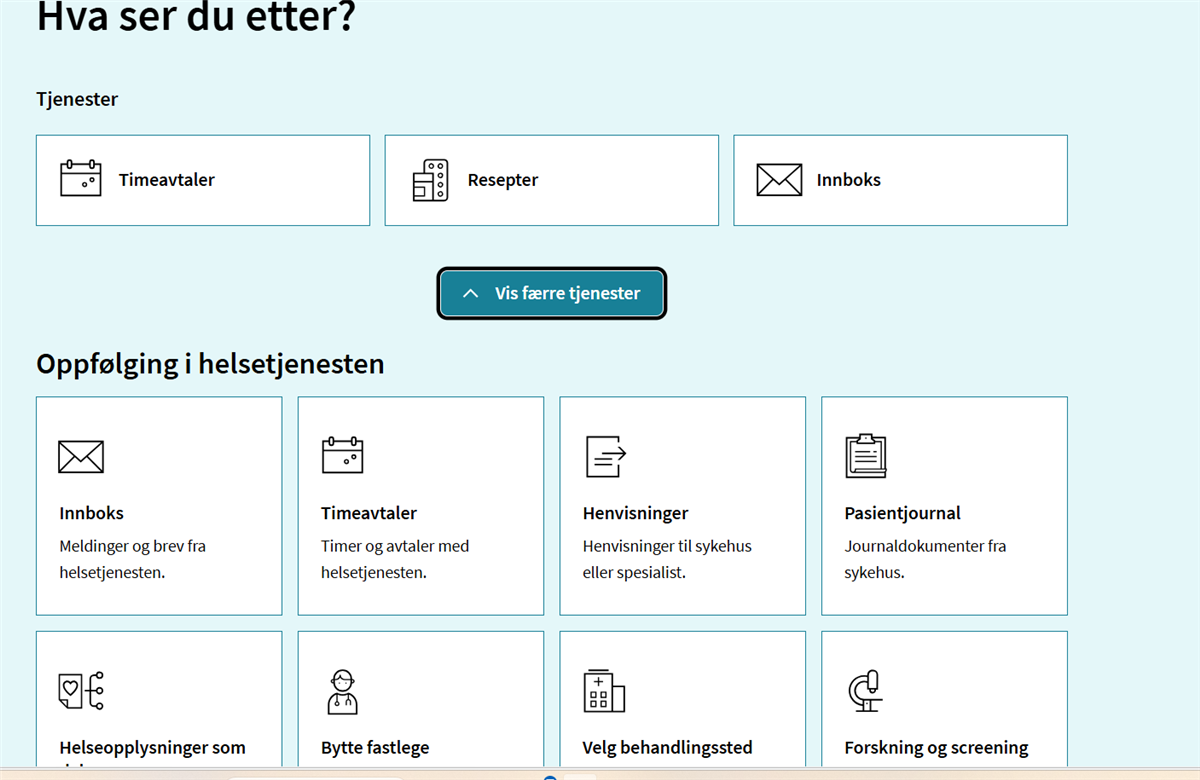Click the chevron-up arrow in Vis færre tjenester

point(470,294)
